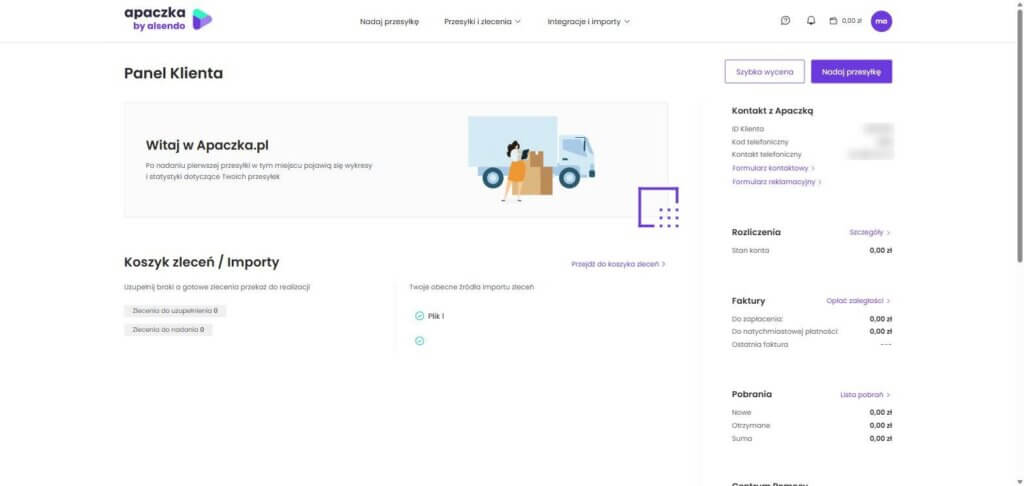This screenshot has width=1024, height=486.
Task: Open the help chat icon in header
Action: [x=785, y=21]
